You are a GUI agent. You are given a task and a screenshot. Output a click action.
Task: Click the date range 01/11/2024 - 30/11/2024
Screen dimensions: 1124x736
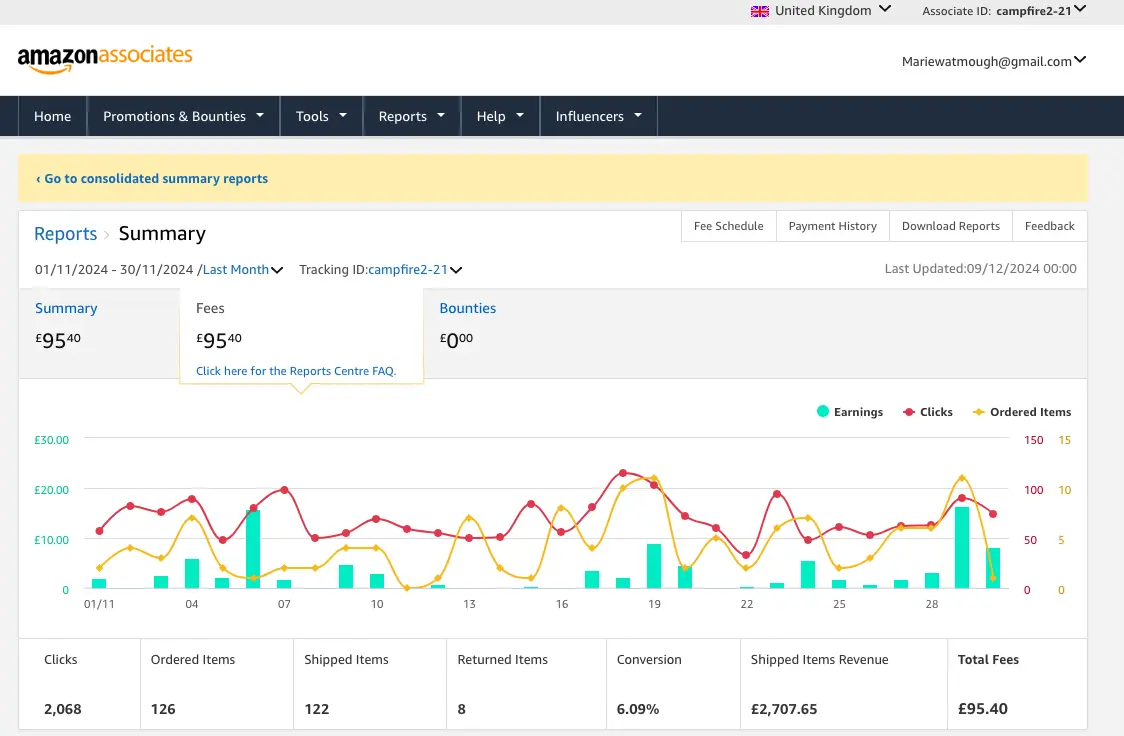pyautogui.click(x=114, y=269)
